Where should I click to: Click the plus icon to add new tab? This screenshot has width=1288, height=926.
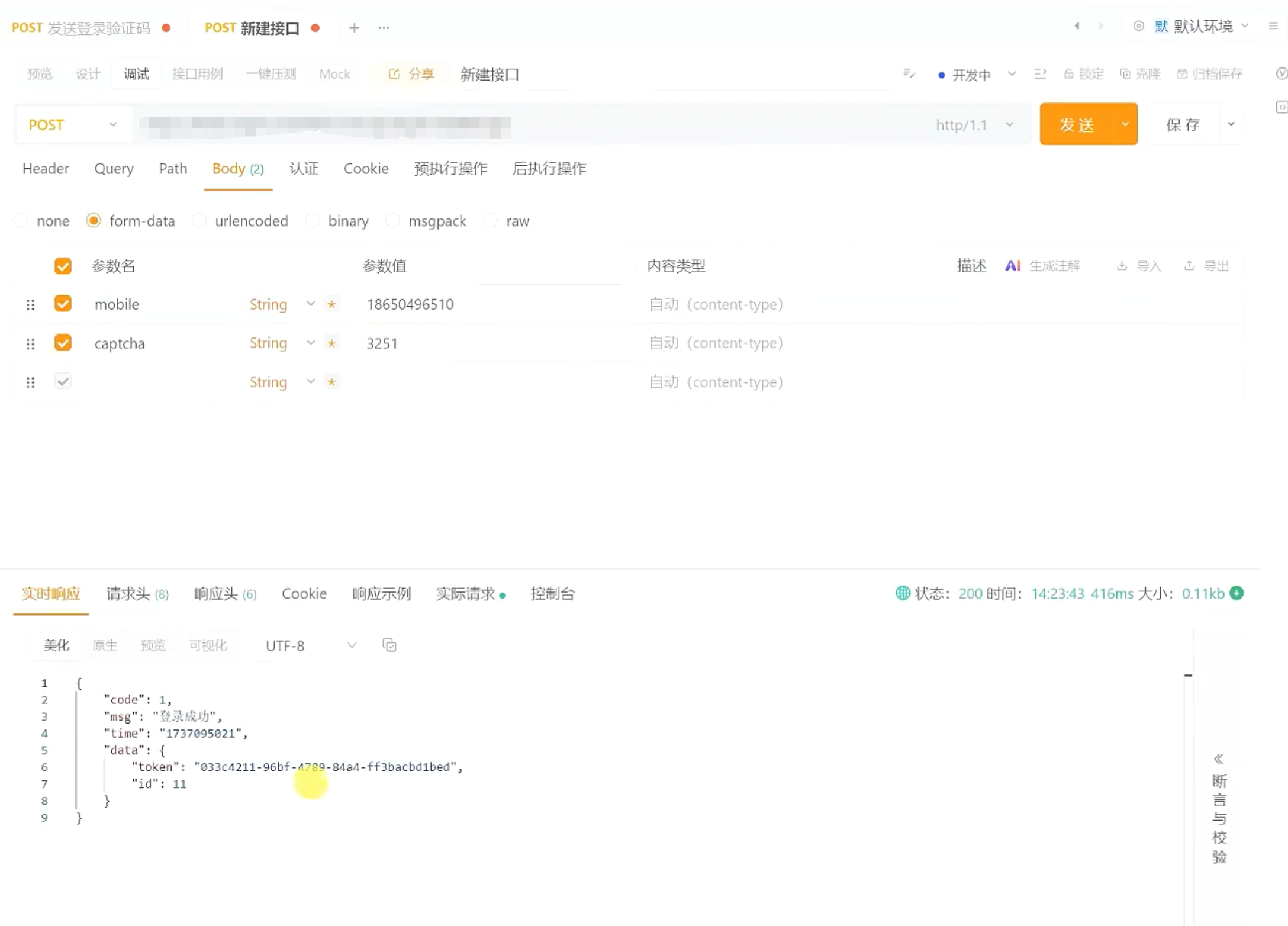tap(354, 28)
